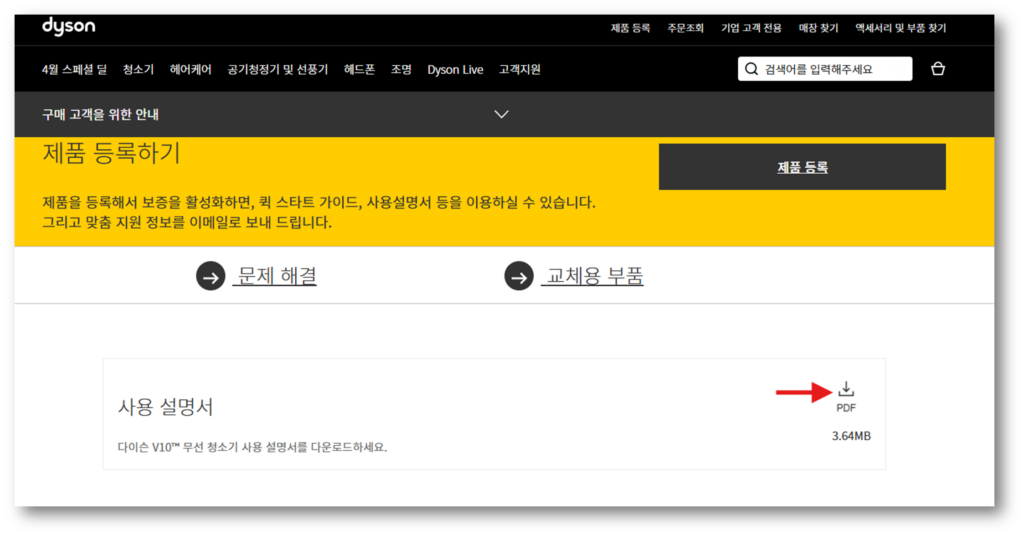
Task: Click arrow icon next to 문제 해결
Action: [210, 276]
